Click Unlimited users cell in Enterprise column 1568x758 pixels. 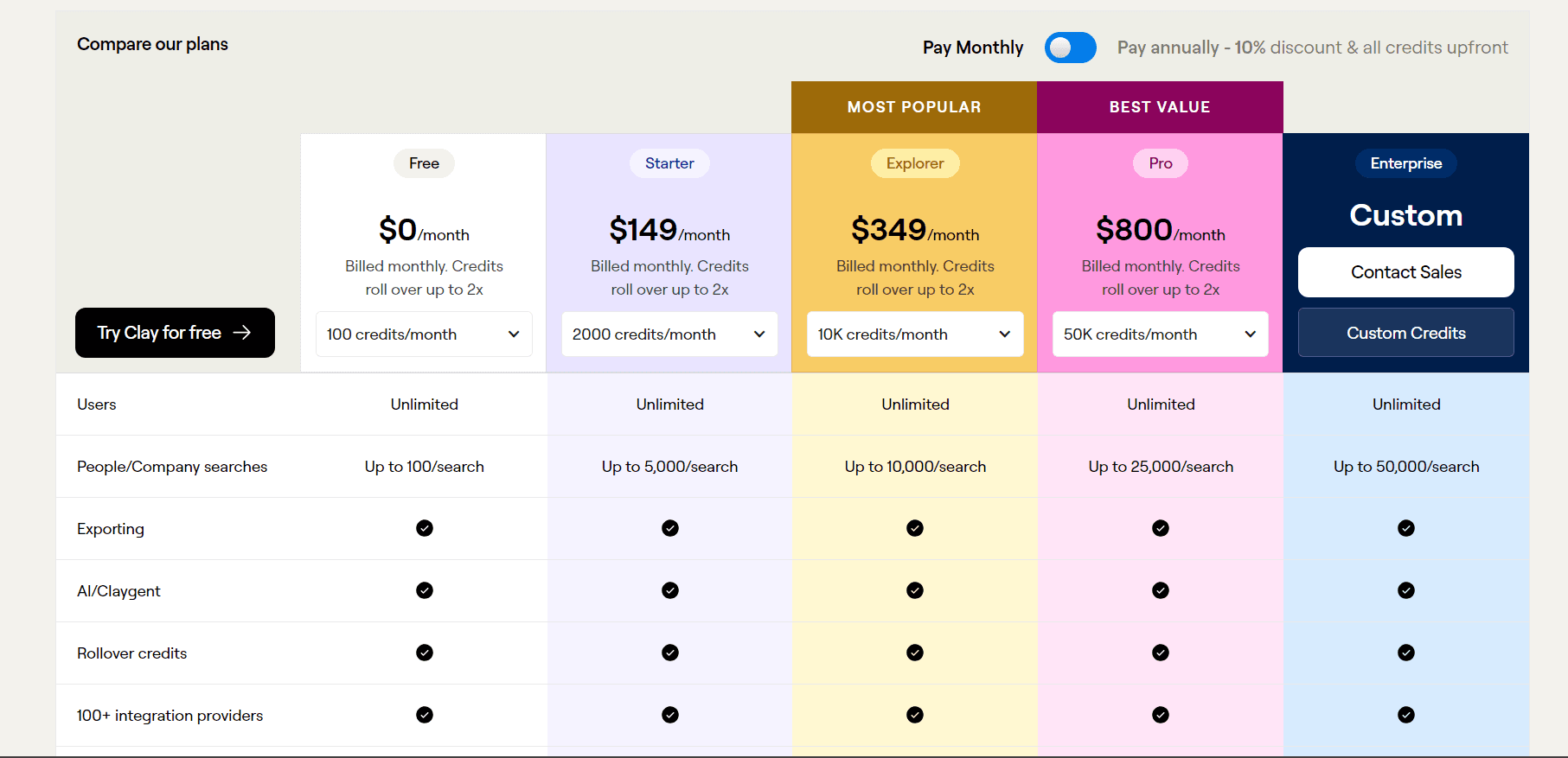(1406, 404)
